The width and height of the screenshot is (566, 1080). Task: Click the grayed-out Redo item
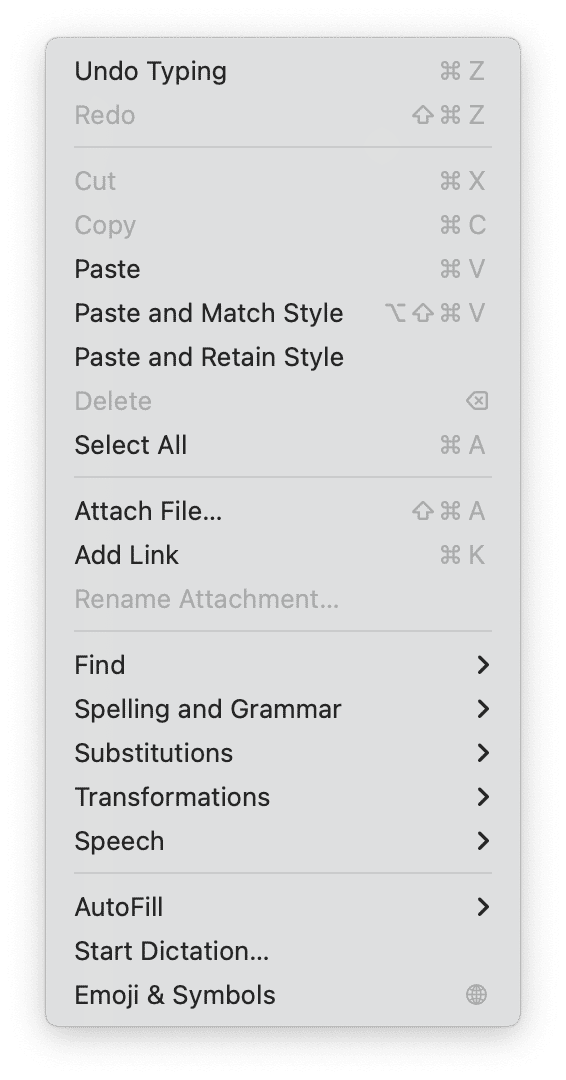[283, 115]
